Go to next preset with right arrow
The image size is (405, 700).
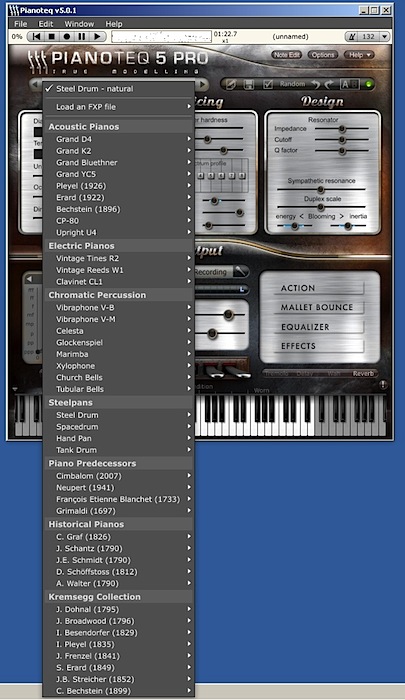point(202,84)
